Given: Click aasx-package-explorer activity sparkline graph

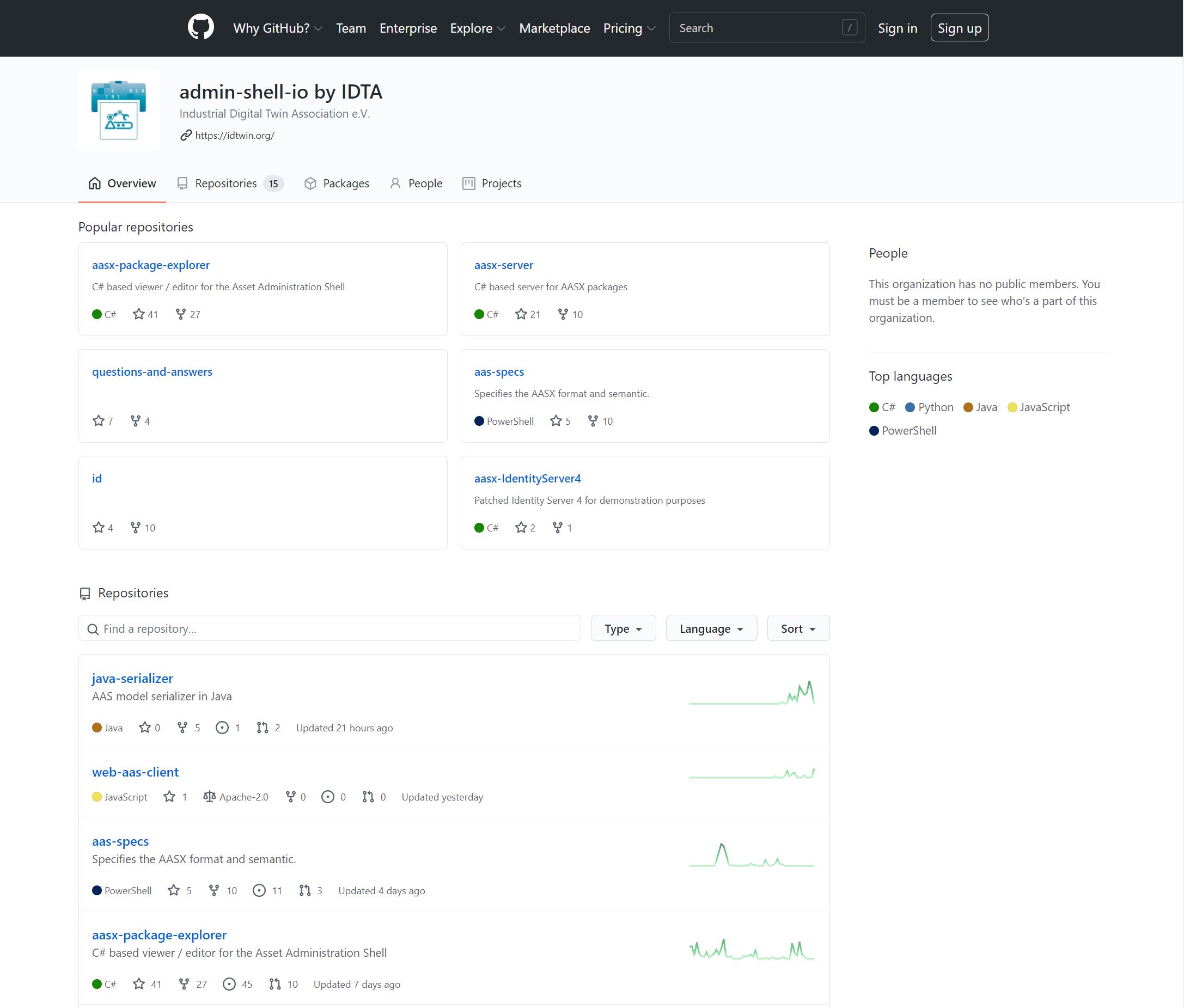Looking at the screenshot, I should pos(752,949).
